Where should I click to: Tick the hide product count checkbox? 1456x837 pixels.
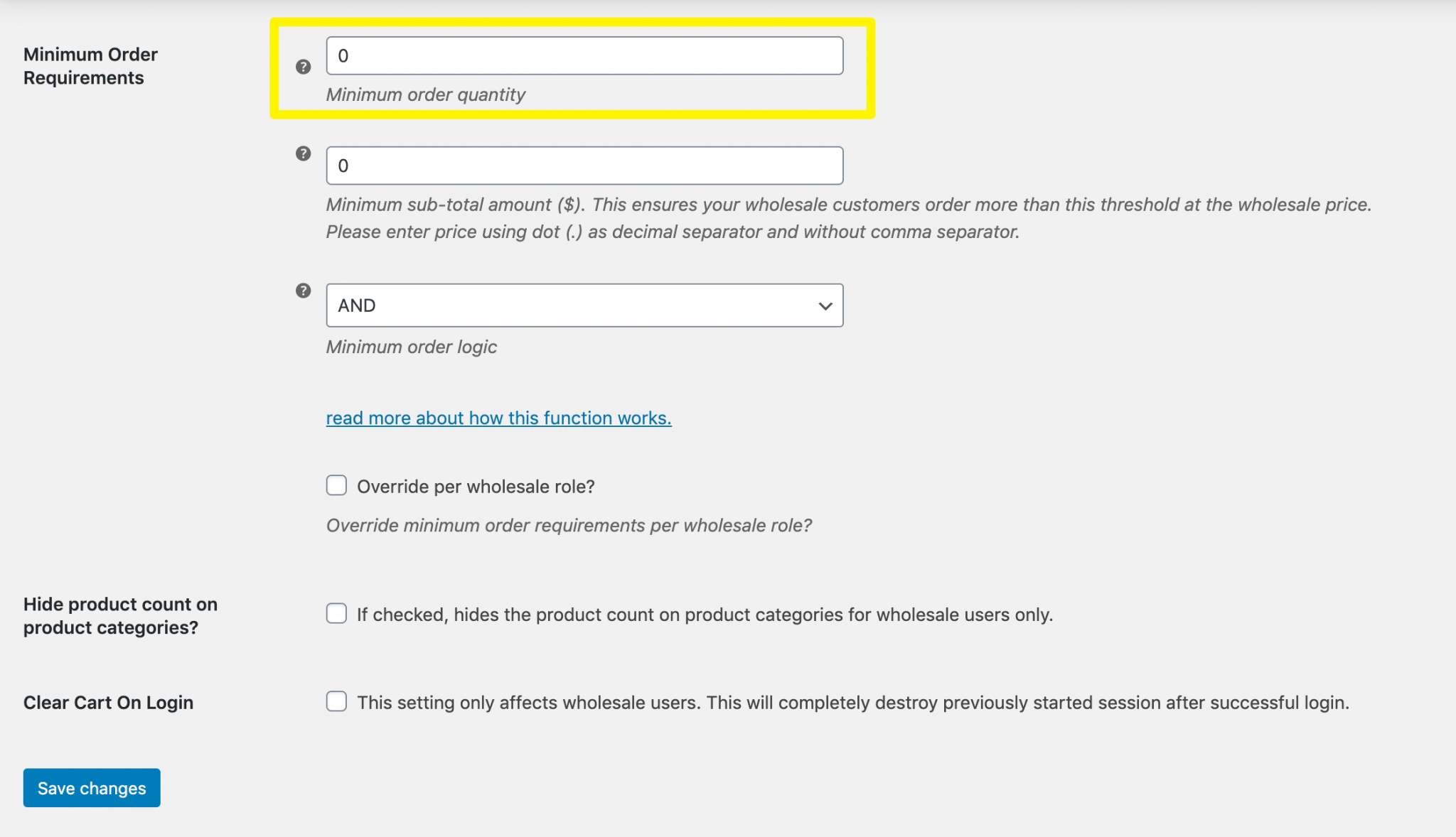336,613
